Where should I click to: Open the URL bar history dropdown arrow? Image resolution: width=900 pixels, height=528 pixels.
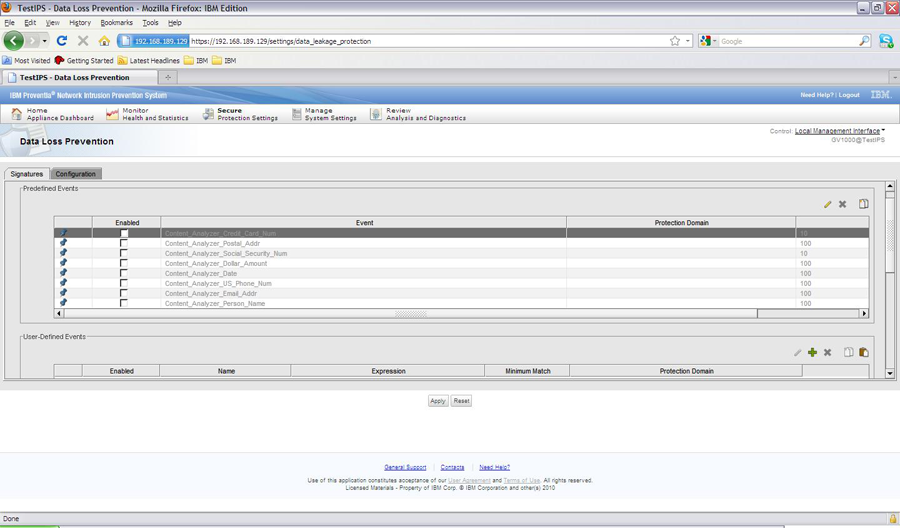pos(688,41)
